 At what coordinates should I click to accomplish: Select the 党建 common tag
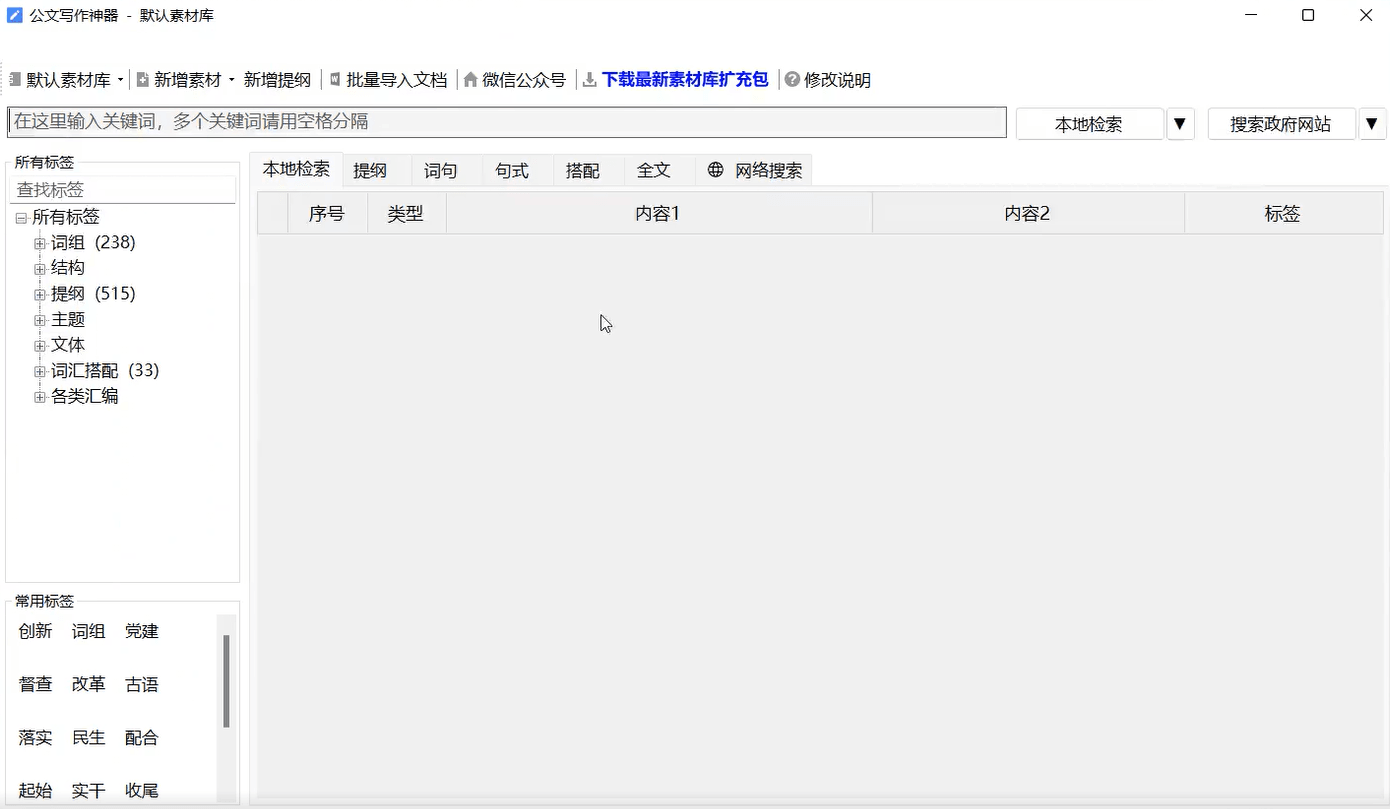point(141,631)
